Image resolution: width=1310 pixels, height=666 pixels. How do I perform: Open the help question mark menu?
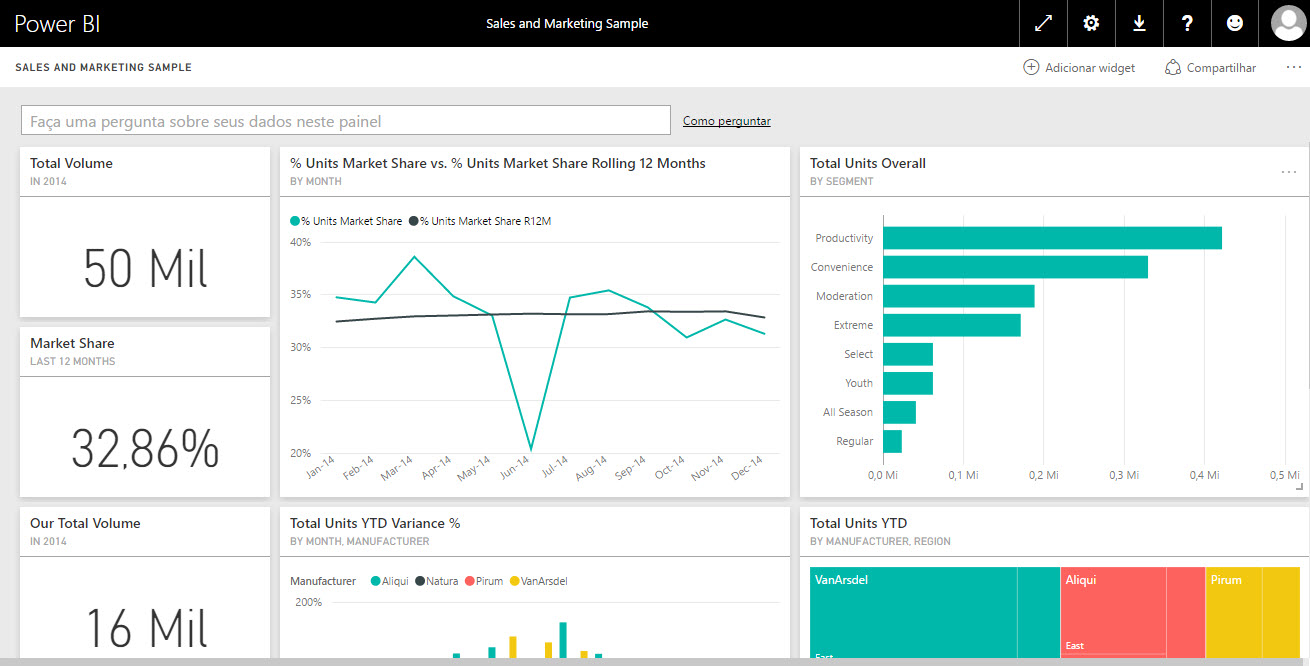[1187, 23]
